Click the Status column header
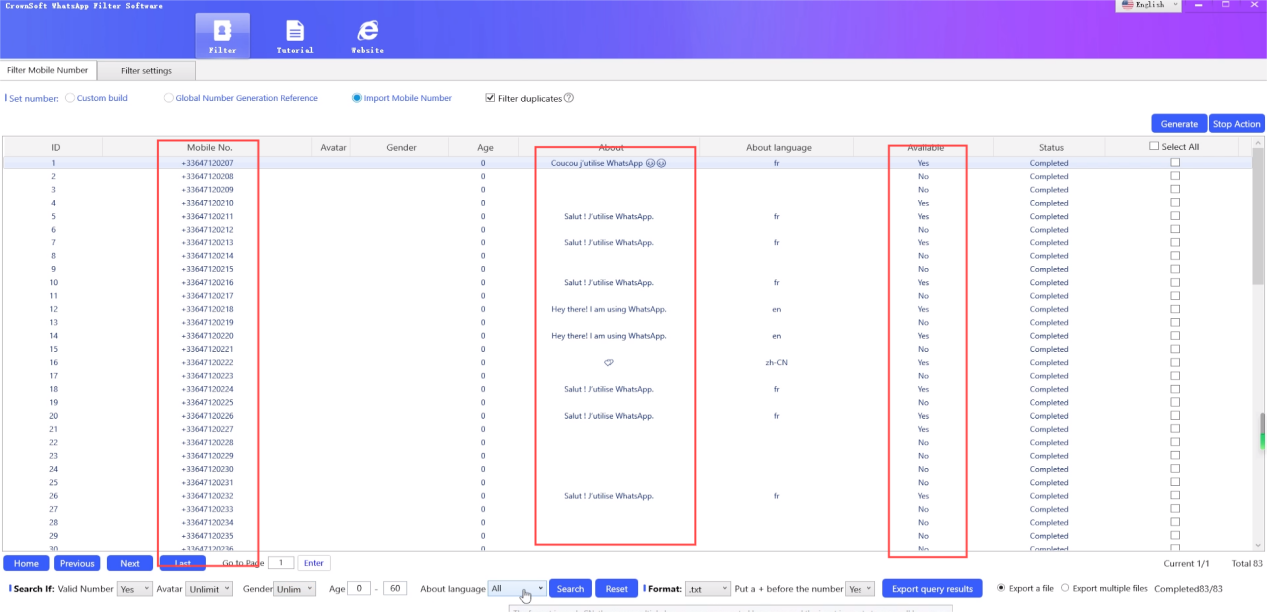Viewport: 1267px width, 612px height. click(x=1050, y=147)
